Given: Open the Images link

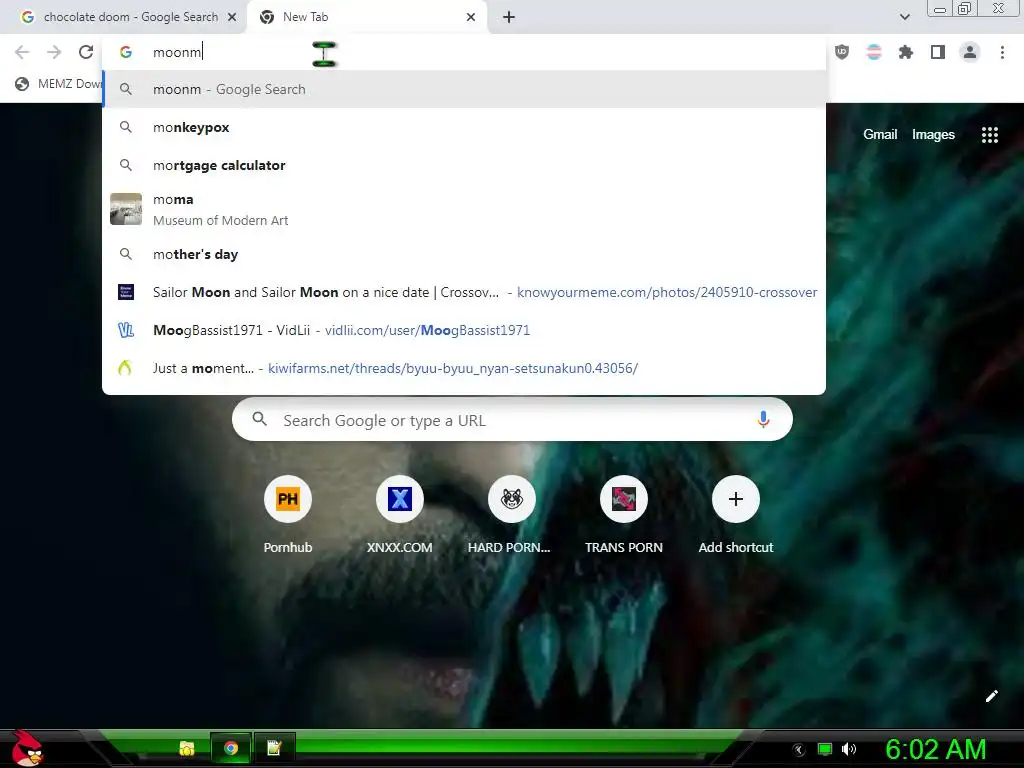Looking at the screenshot, I should [x=933, y=135].
